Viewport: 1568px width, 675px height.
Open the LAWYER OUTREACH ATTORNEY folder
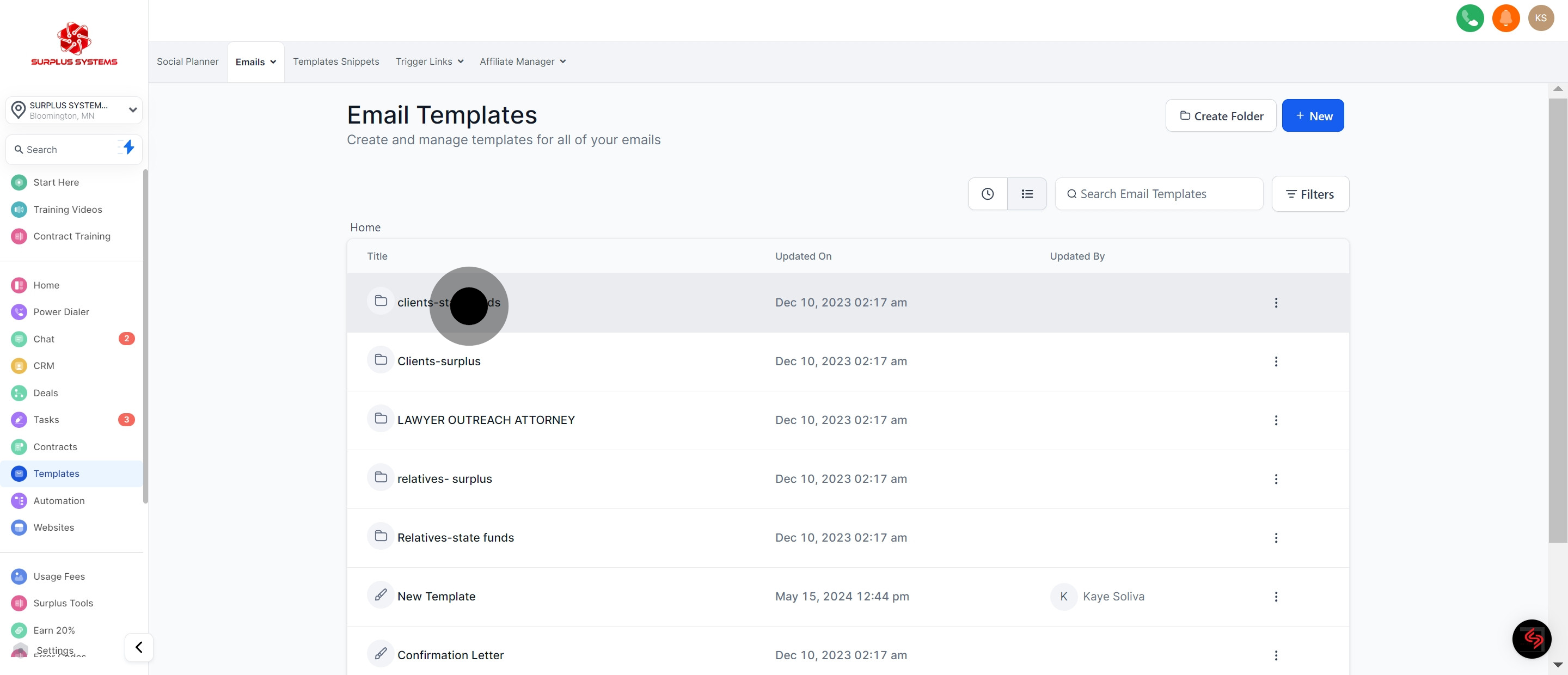tap(485, 420)
